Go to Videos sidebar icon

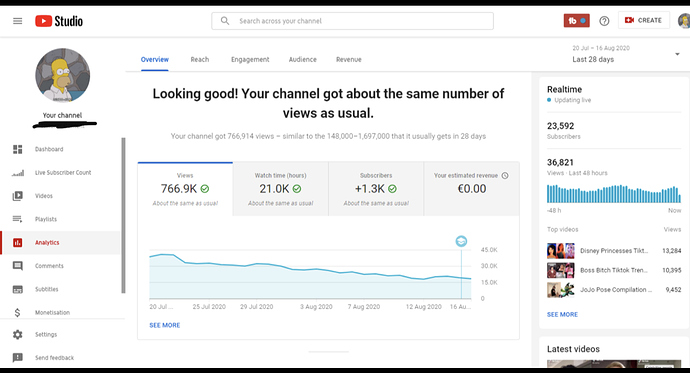click(x=18, y=196)
